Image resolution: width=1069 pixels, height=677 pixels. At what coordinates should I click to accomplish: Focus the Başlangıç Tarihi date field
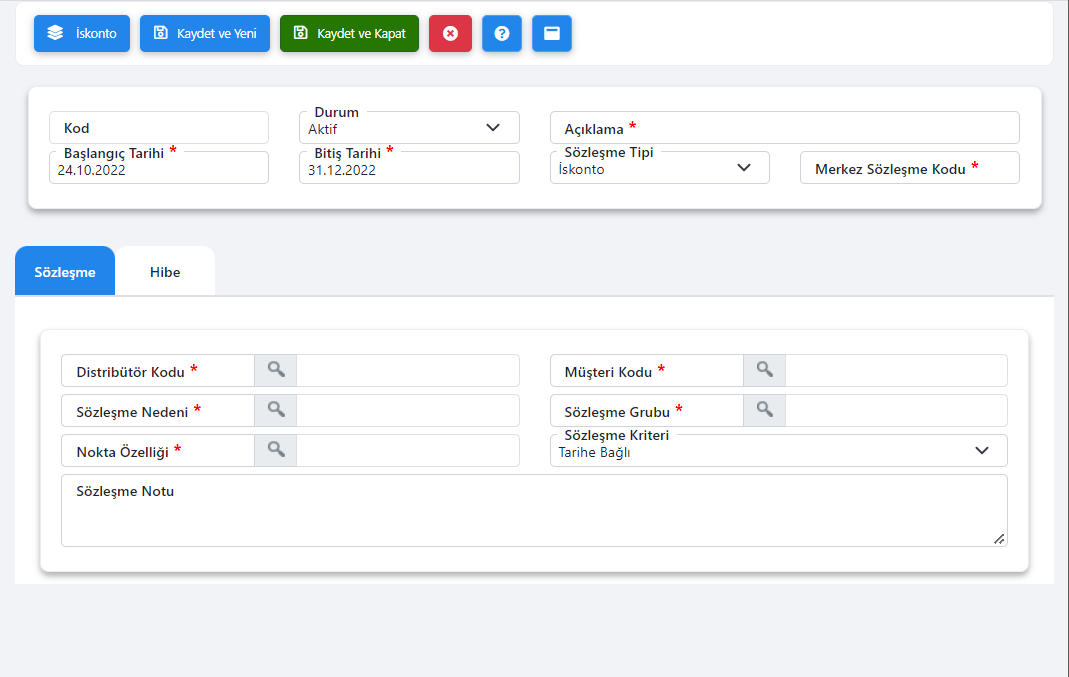[x=158, y=170]
